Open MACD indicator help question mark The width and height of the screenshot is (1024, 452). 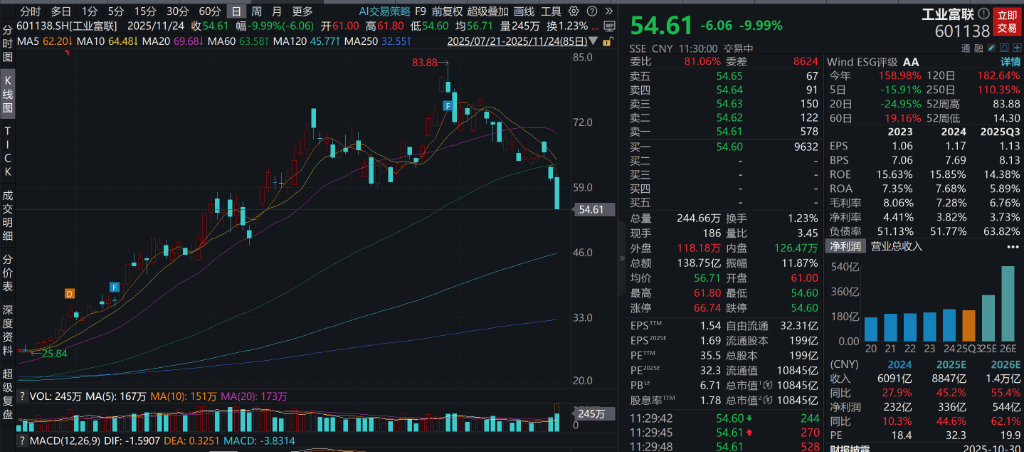[23, 441]
